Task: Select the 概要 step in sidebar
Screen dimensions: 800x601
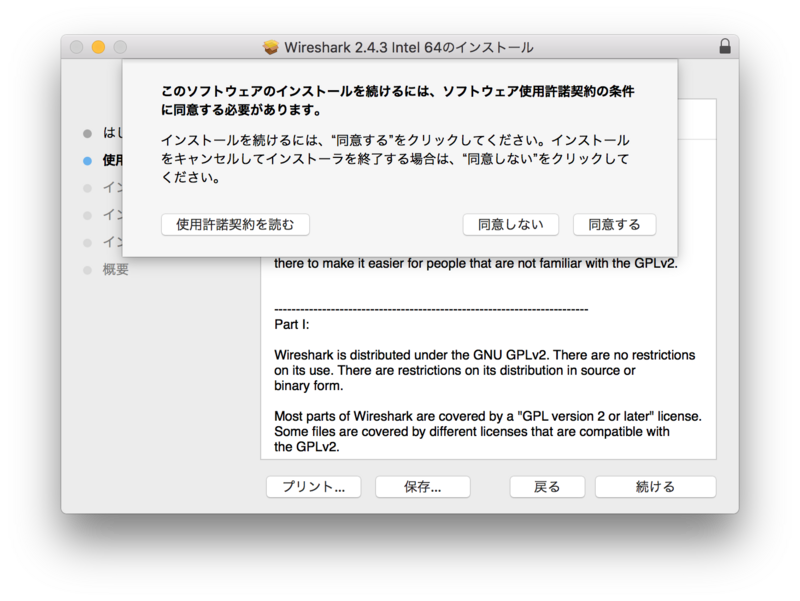Action: click(x=115, y=269)
